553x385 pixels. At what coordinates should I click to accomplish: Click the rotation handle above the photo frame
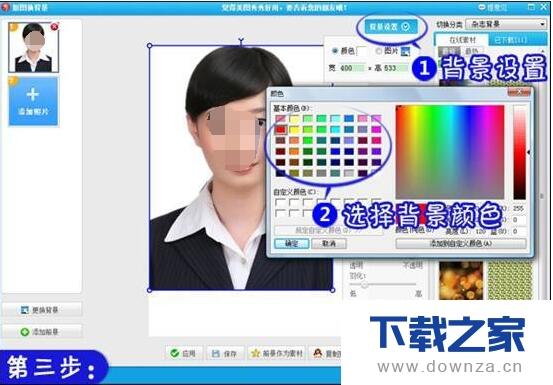pyautogui.click(x=241, y=41)
